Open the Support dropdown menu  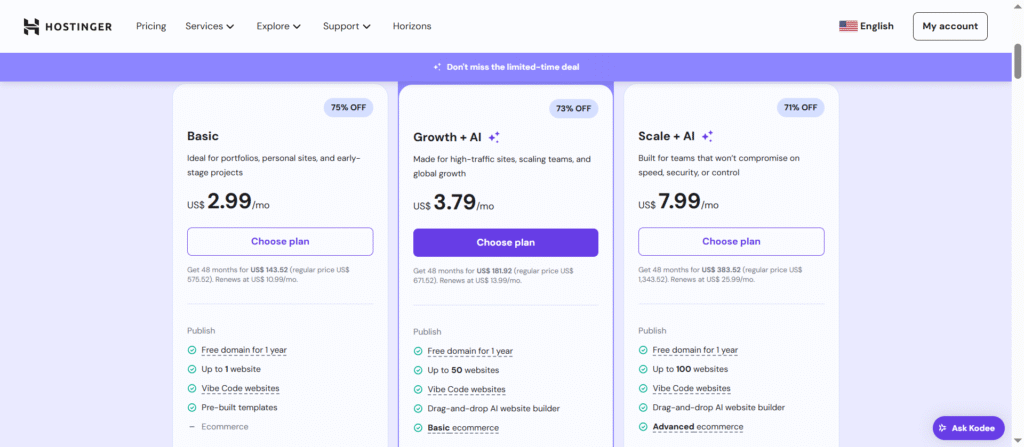(x=346, y=26)
